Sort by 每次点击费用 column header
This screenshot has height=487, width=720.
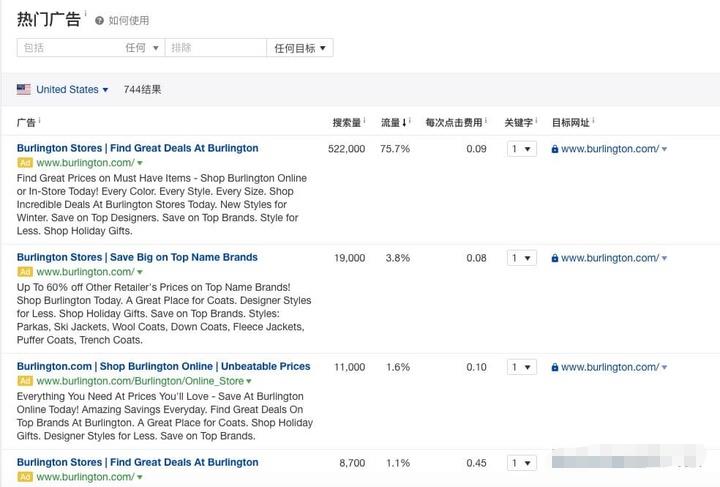click(x=454, y=123)
